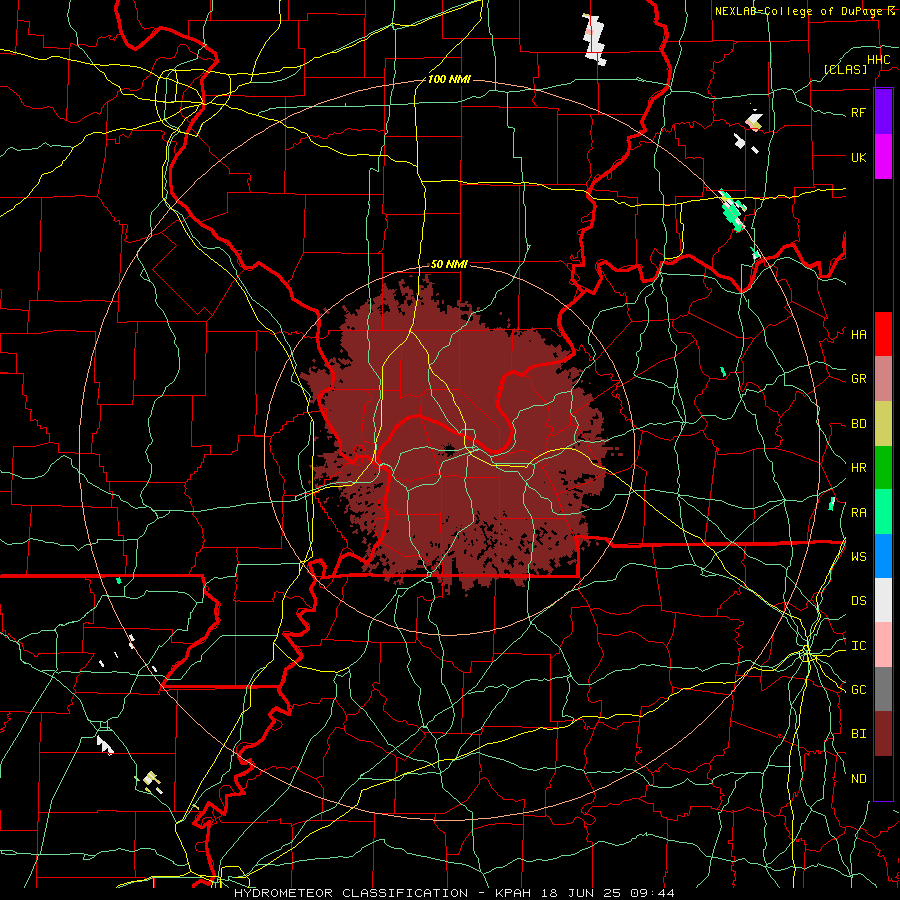Image resolution: width=900 pixels, height=900 pixels.
Task: Click the 'IC' legend label
Action: coord(858,646)
